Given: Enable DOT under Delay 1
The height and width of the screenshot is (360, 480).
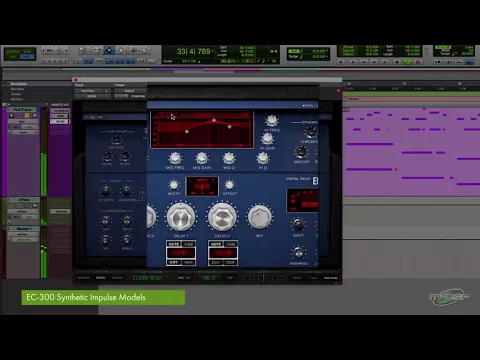Looking at the screenshot, I should [x=174, y=263].
